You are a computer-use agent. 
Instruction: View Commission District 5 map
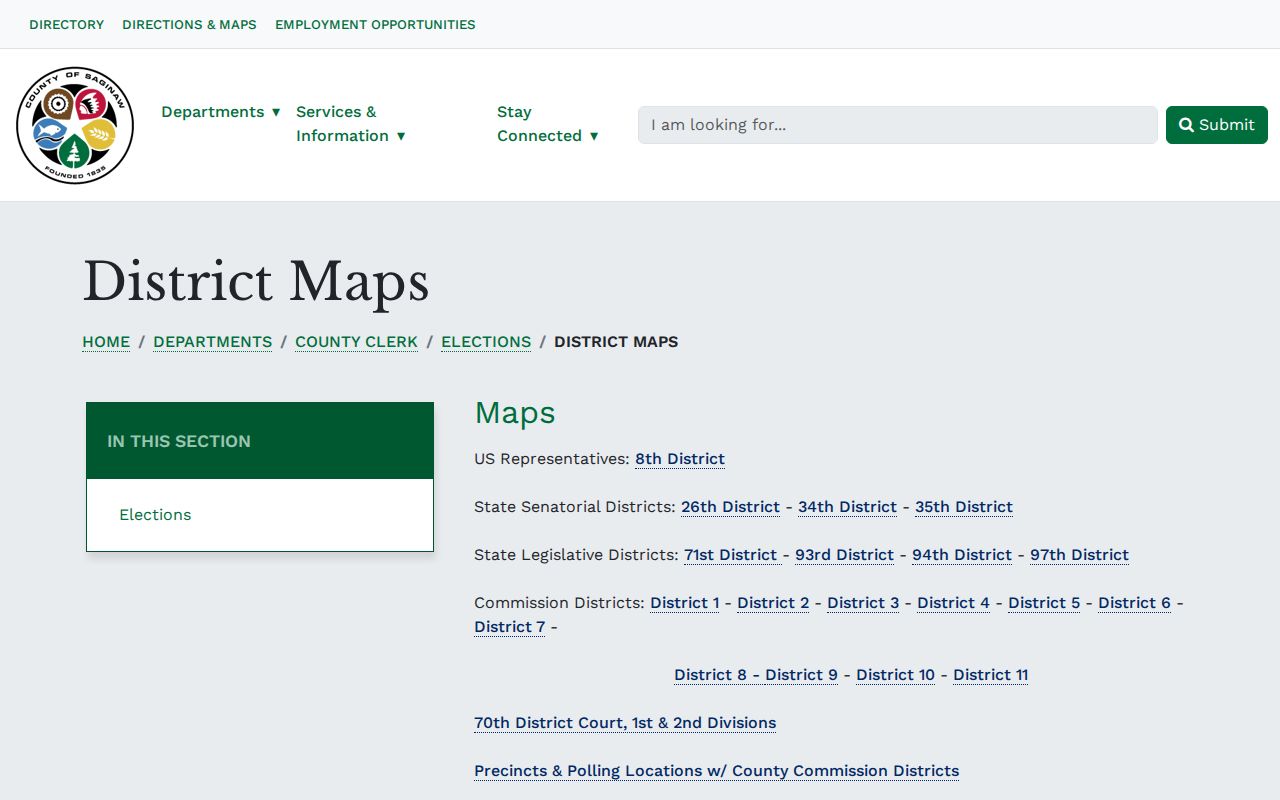pos(1044,603)
